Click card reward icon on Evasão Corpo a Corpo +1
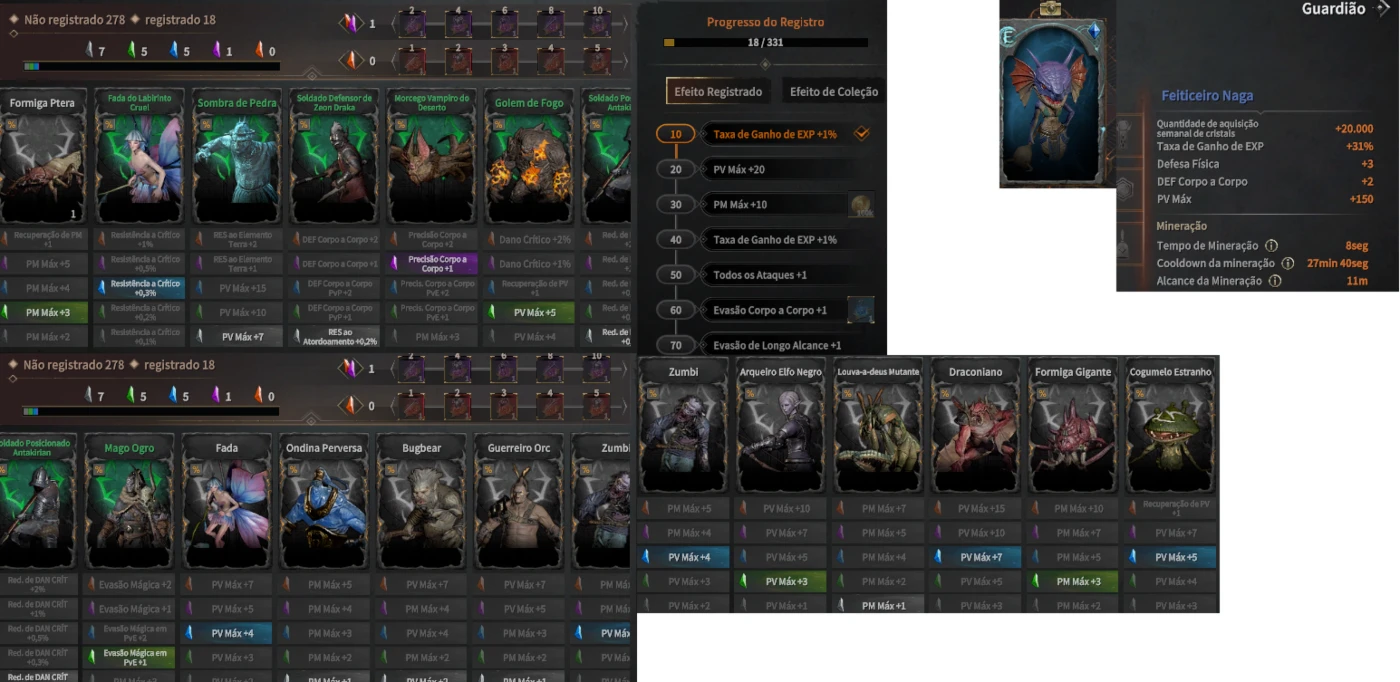 pos(860,310)
